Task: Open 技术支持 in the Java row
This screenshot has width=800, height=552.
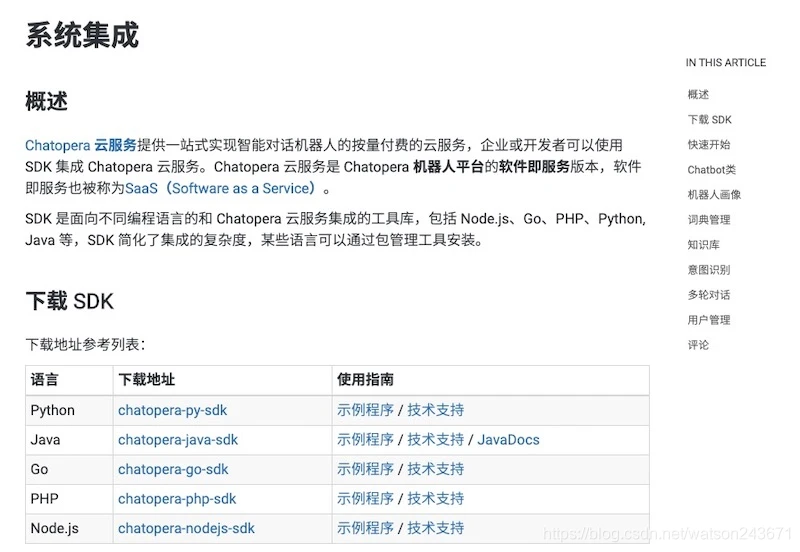Action: (x=436, y=440)
